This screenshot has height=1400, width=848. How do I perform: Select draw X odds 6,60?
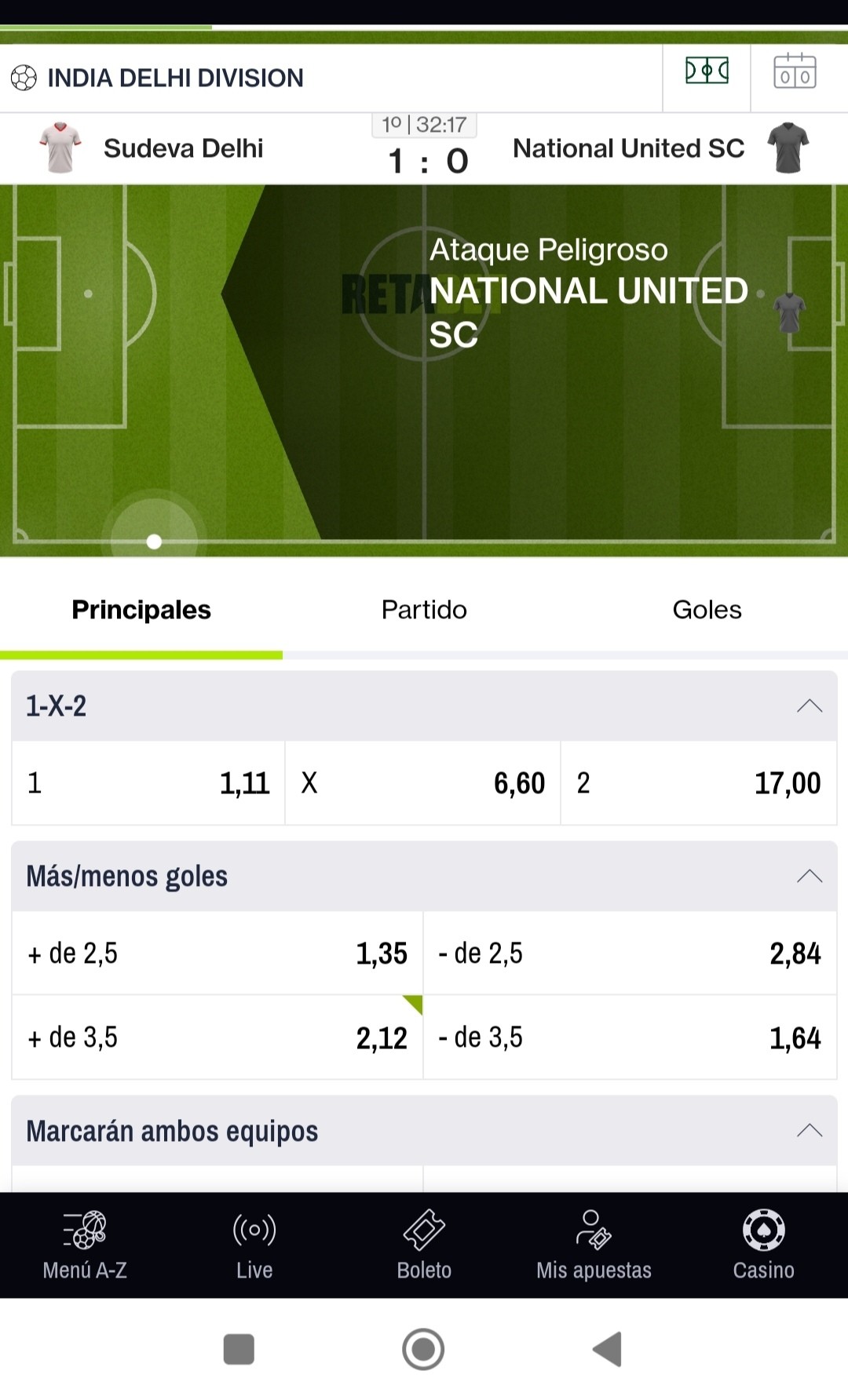423,783
